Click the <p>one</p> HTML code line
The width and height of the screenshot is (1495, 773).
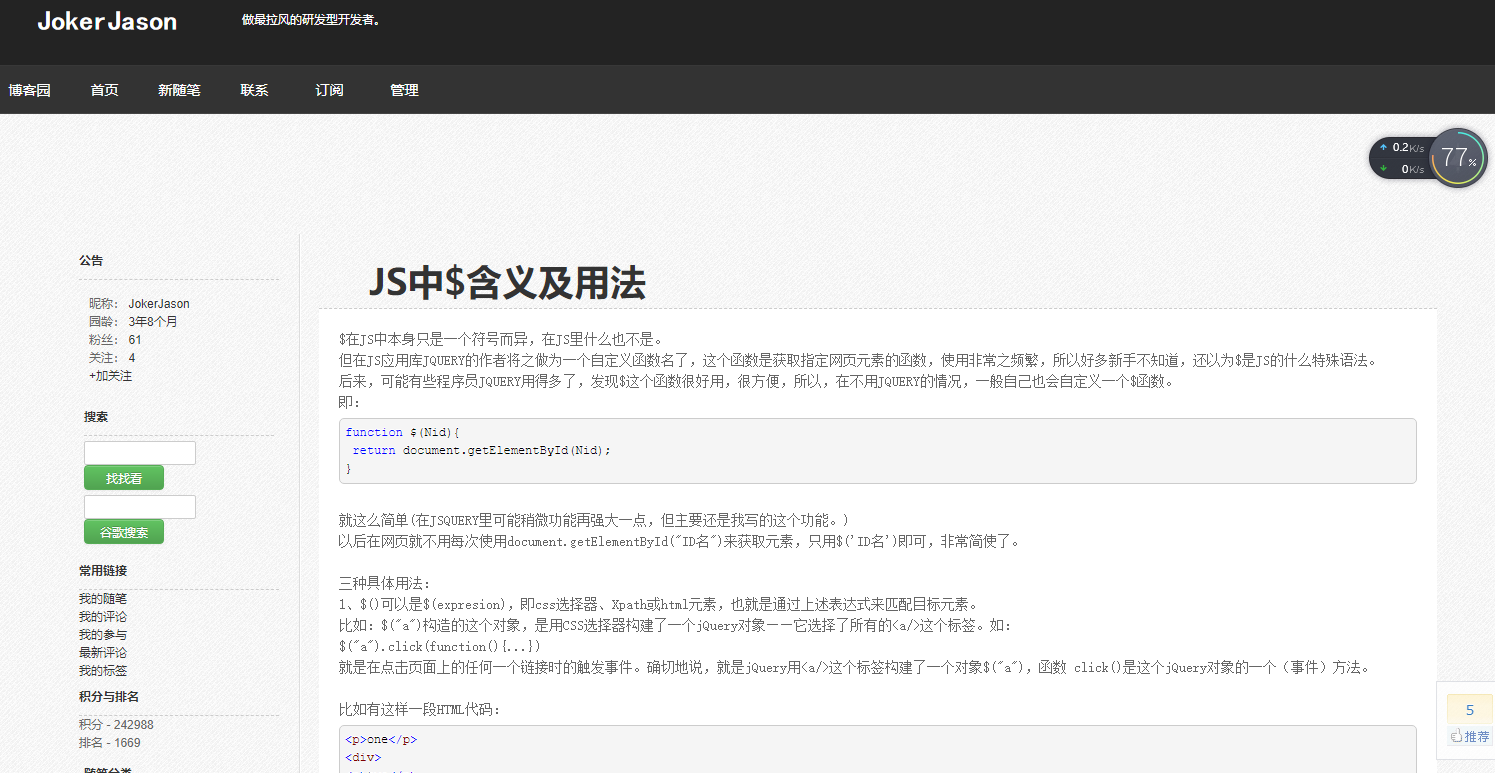click(x=381, y=740)
